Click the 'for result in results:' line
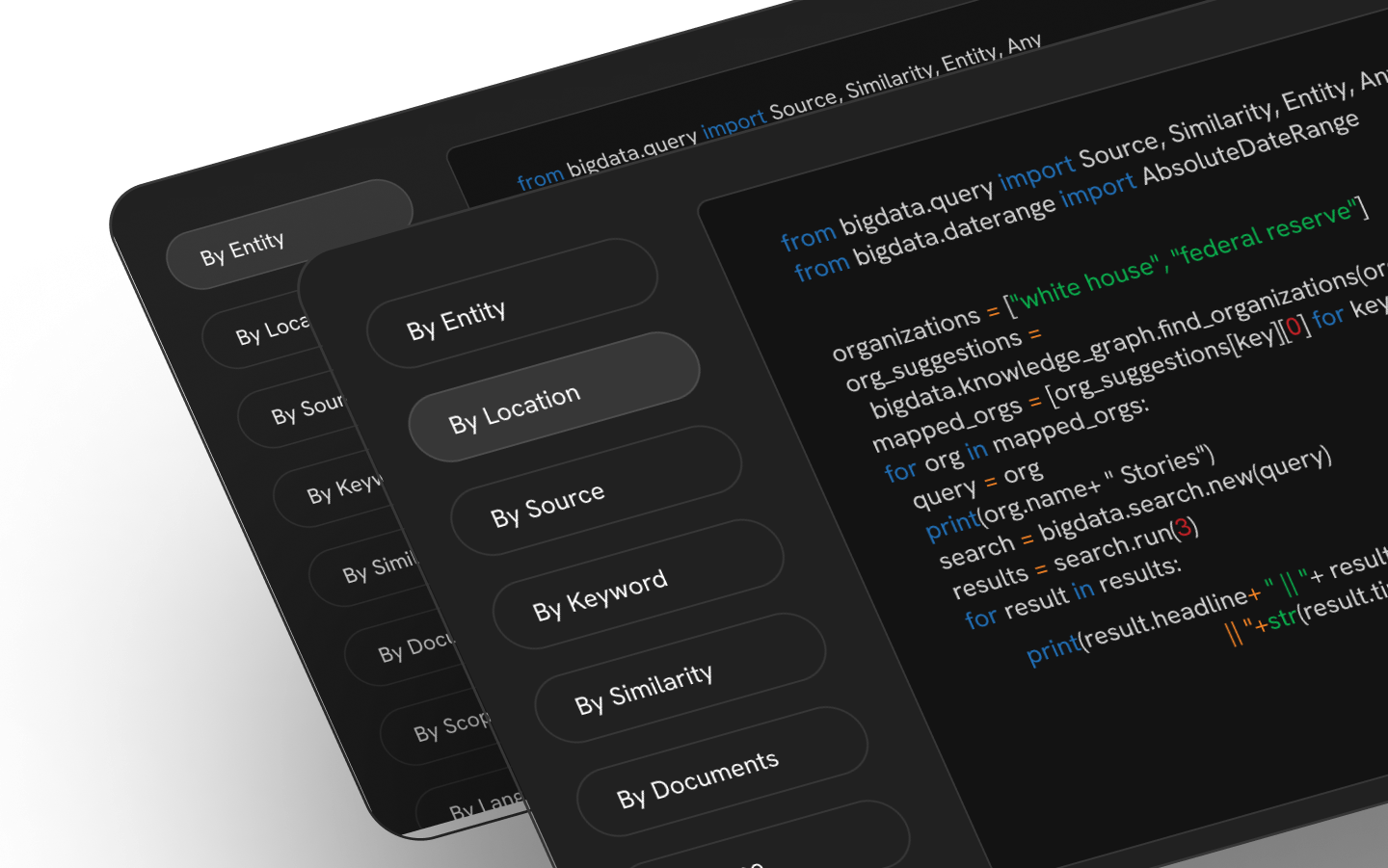 point(1073,592)
